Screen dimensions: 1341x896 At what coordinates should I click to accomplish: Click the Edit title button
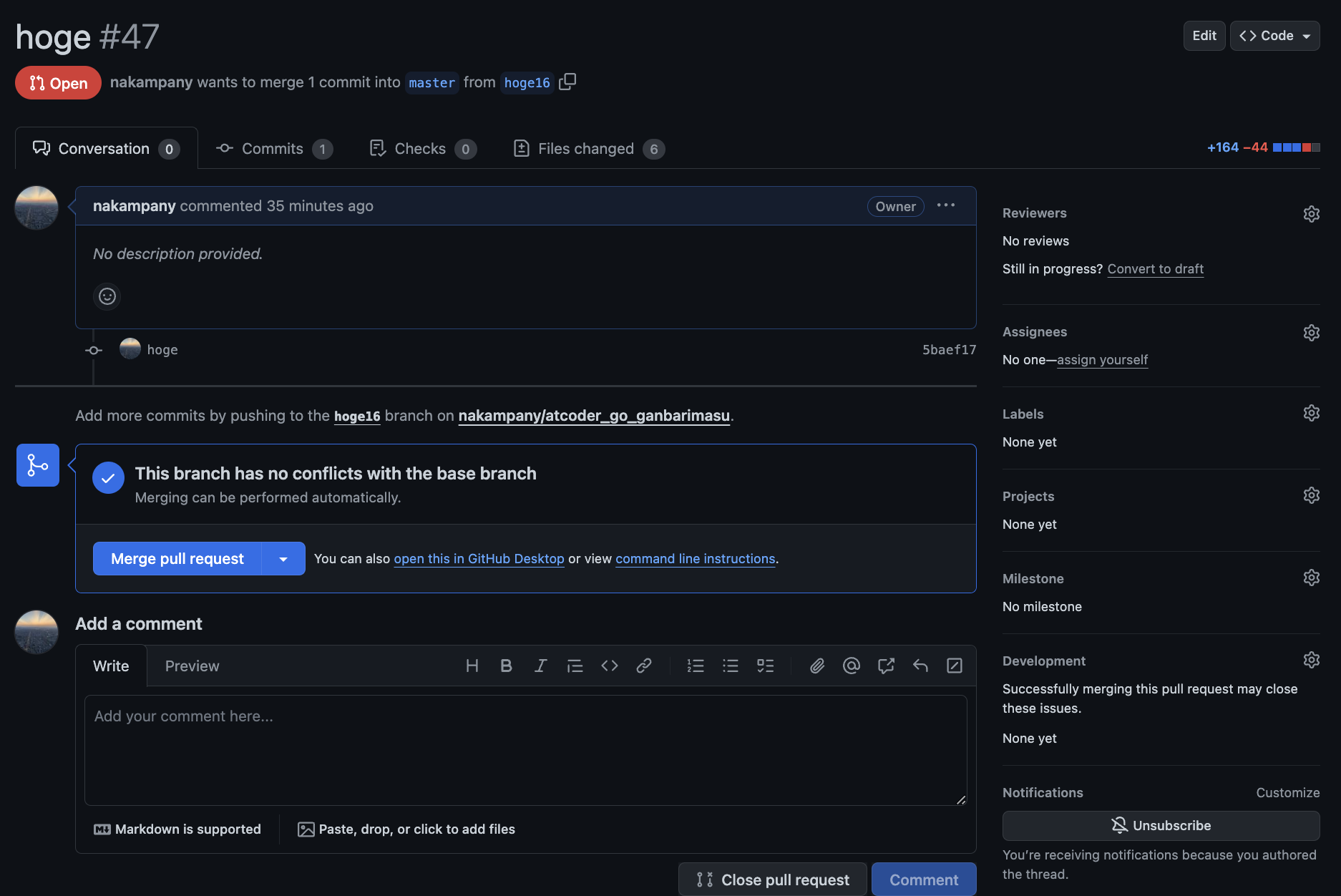1204,36
